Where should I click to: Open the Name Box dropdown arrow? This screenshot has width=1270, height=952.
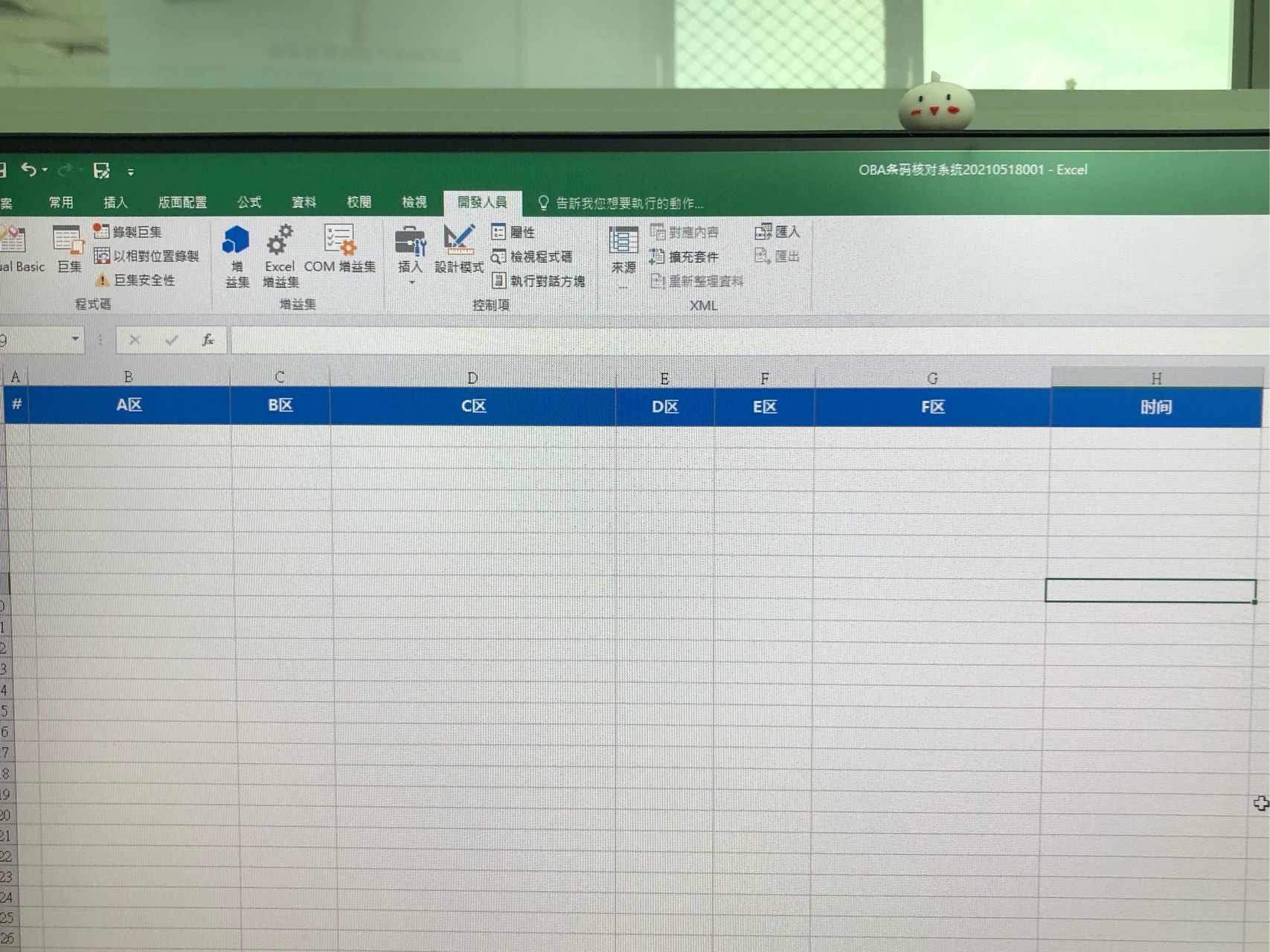point(75,340)
